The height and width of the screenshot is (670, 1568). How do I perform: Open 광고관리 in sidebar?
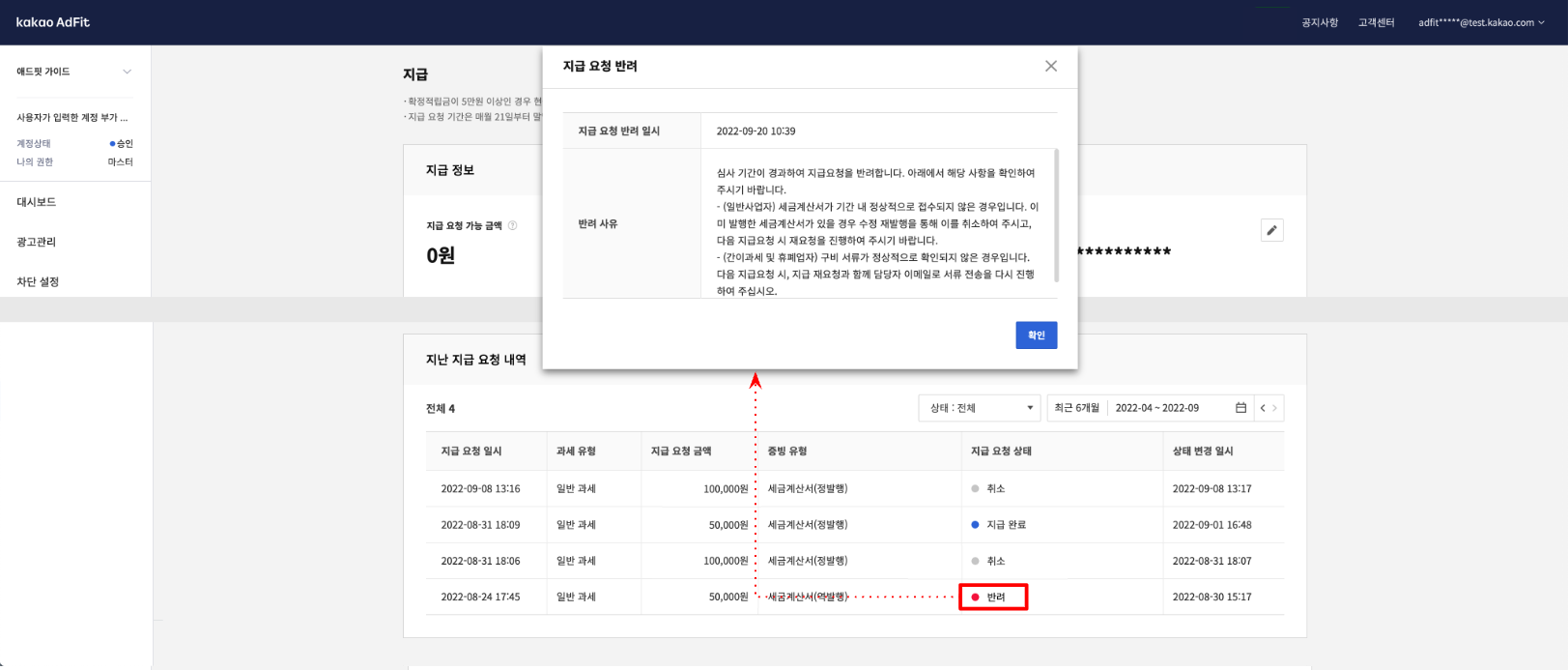pos(37,242)
